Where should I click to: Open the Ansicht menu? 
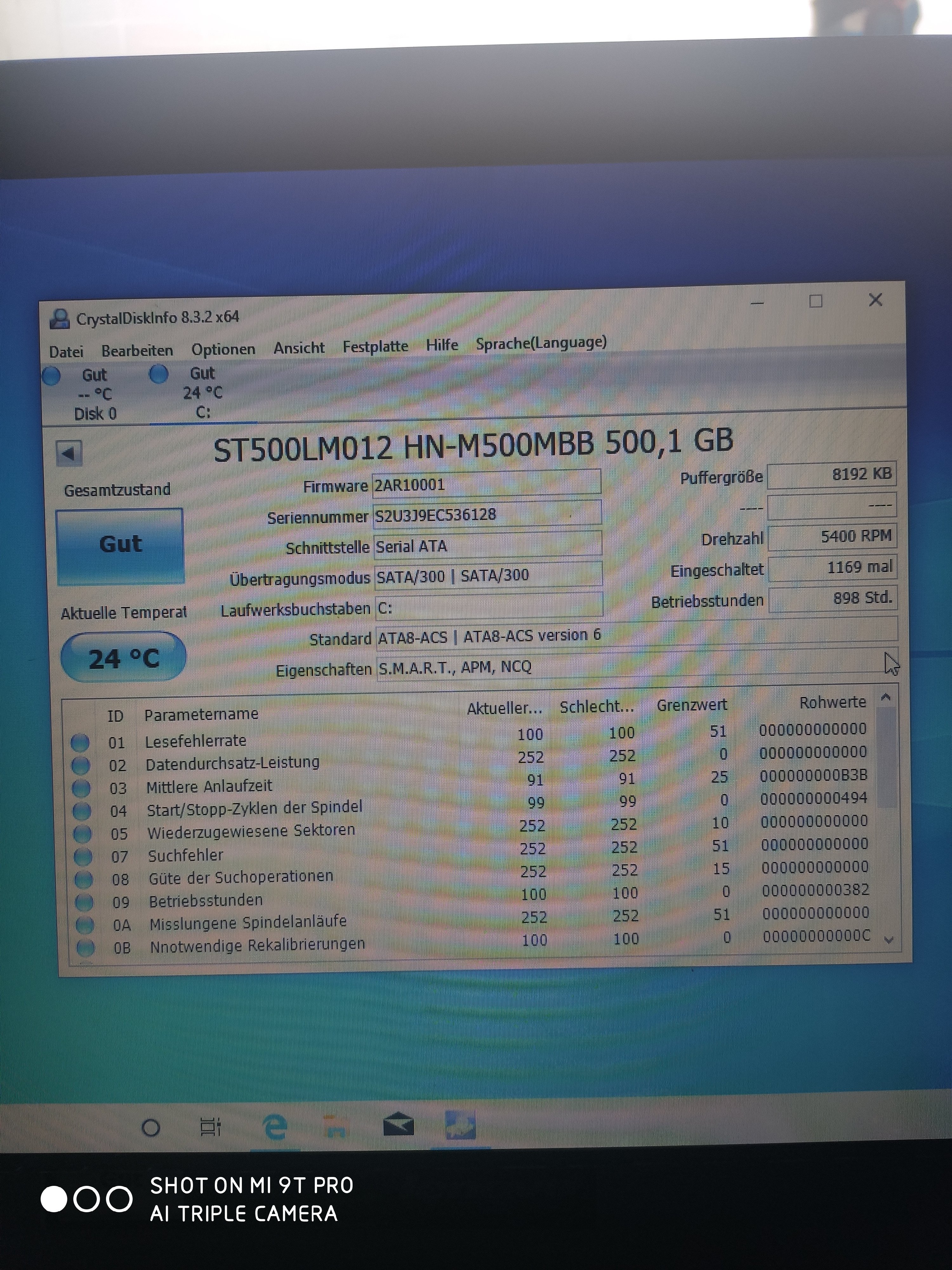click(299, 347)
